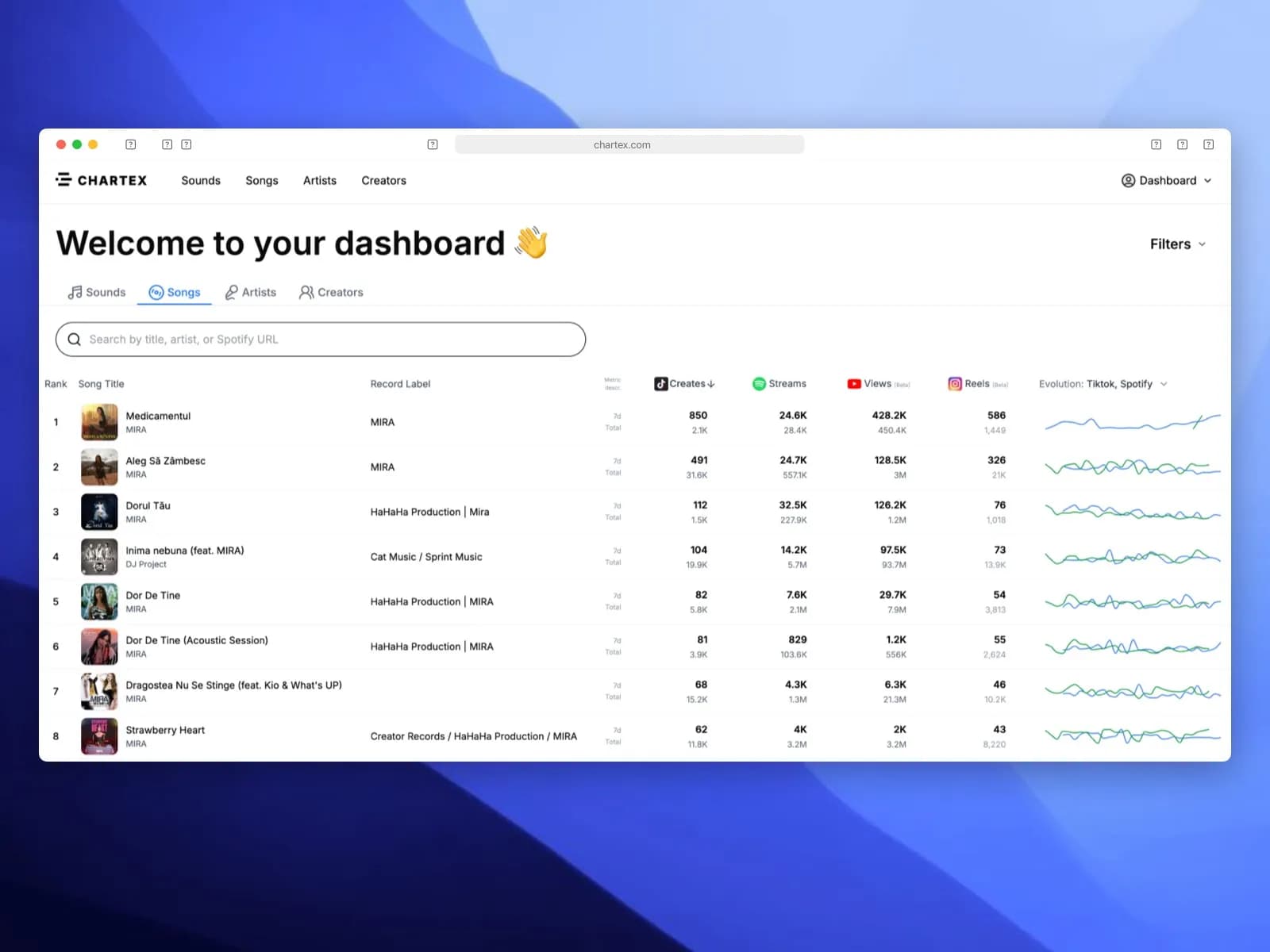Open the song Medicamentul
The height and width of the screenshot is (952, 1270).
pos(158,416)
